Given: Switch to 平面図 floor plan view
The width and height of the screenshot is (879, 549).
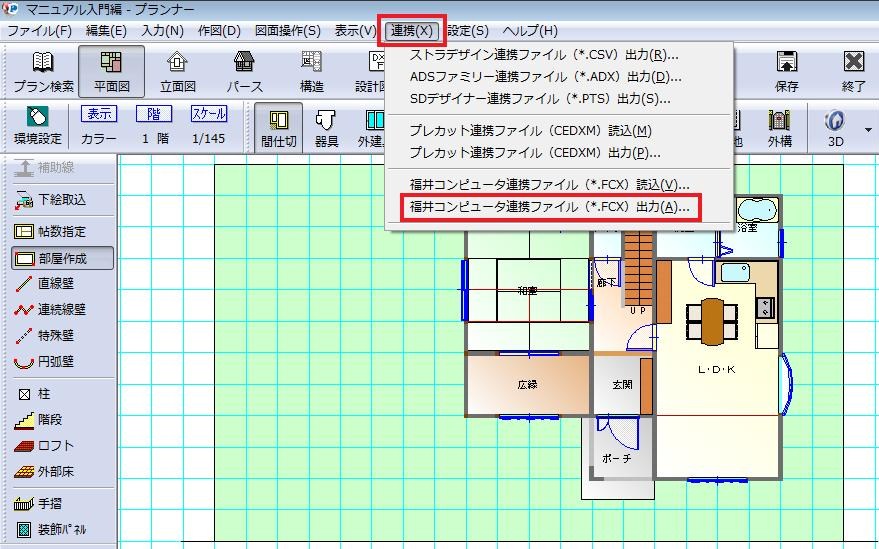Looking at the screenshot, I should click(112, 72).
